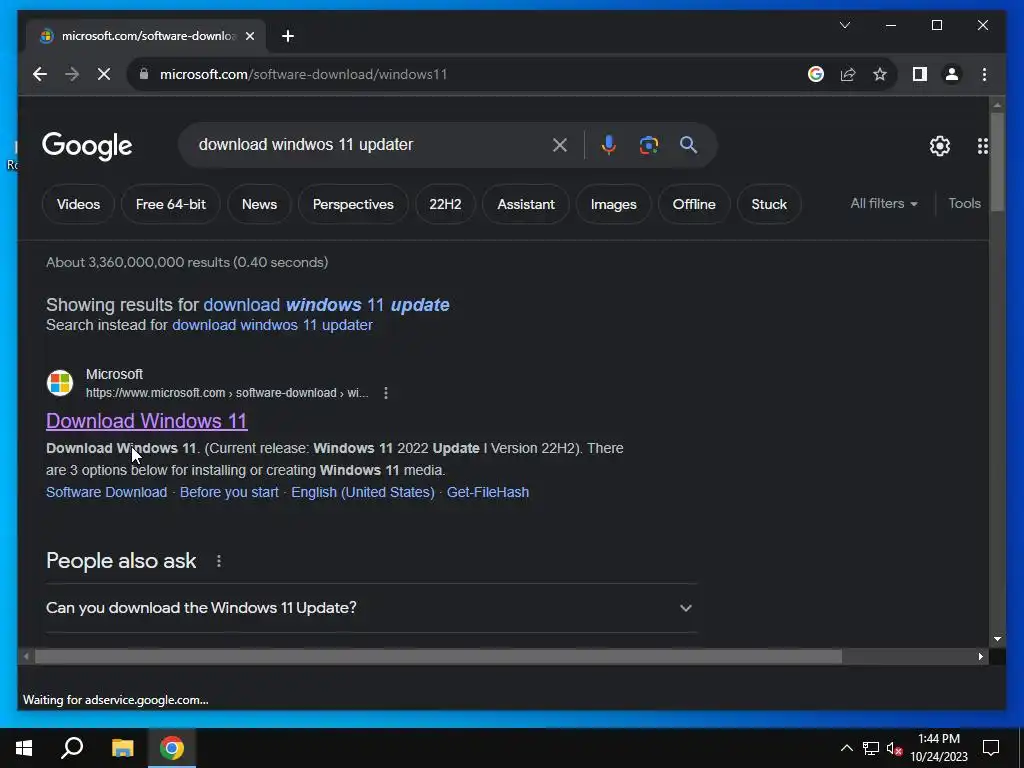Open the taskbar clock showing 1:44 PM
The width and height of the screenshot is (1024, 768).
coord(939,748)
